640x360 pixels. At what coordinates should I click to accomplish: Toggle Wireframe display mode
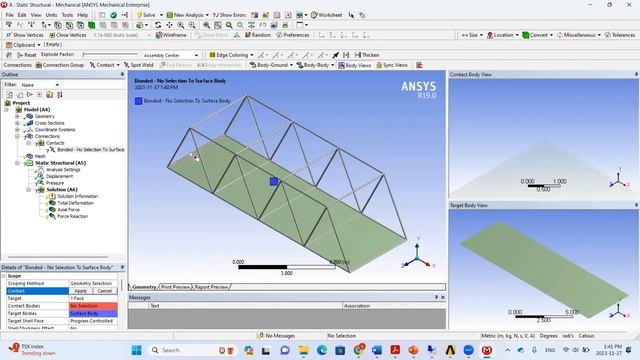point(171,35)
